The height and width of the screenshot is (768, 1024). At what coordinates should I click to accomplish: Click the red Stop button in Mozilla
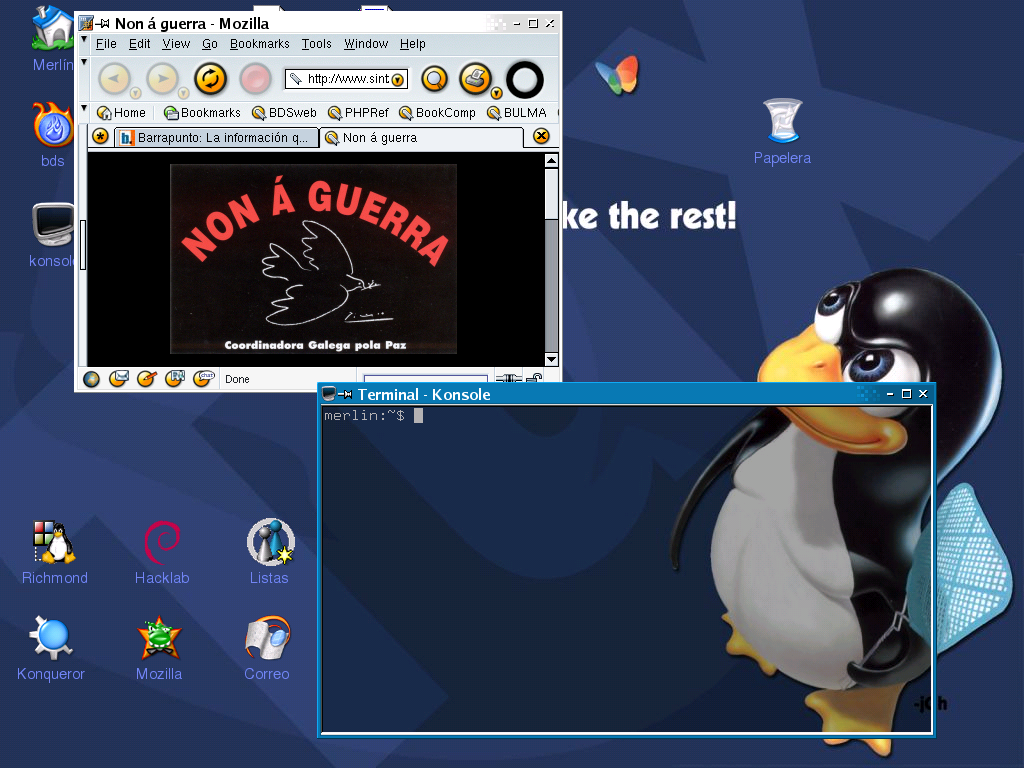click(x=255, y=79)
